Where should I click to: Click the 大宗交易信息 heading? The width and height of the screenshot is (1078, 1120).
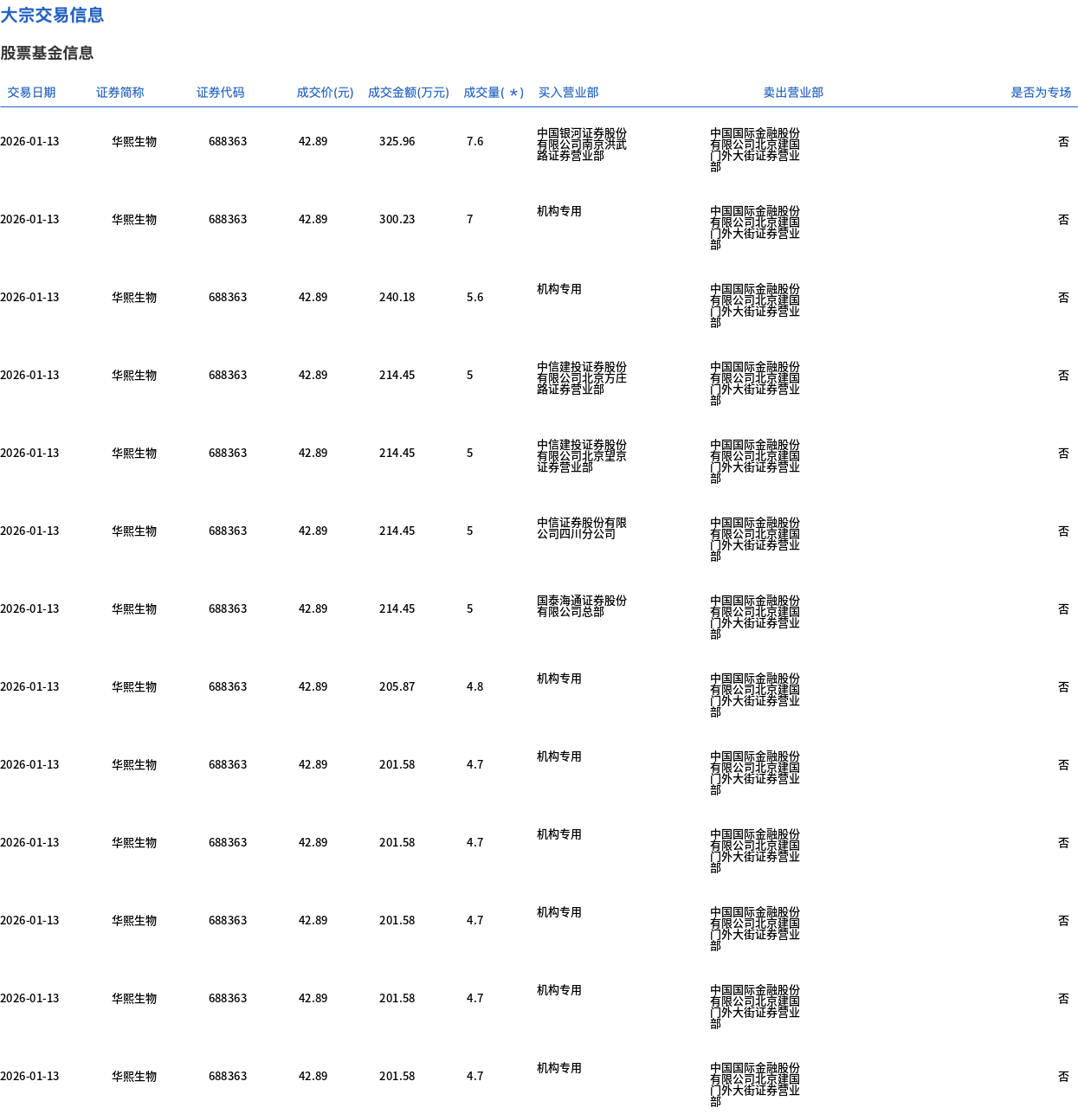point(52,16)
